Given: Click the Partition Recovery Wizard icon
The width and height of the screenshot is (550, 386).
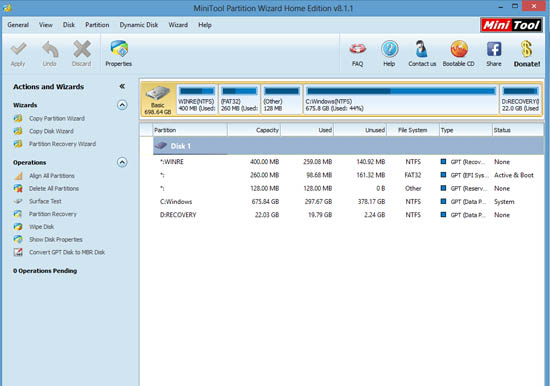Looking at the screenshot, I should point(18,144).
